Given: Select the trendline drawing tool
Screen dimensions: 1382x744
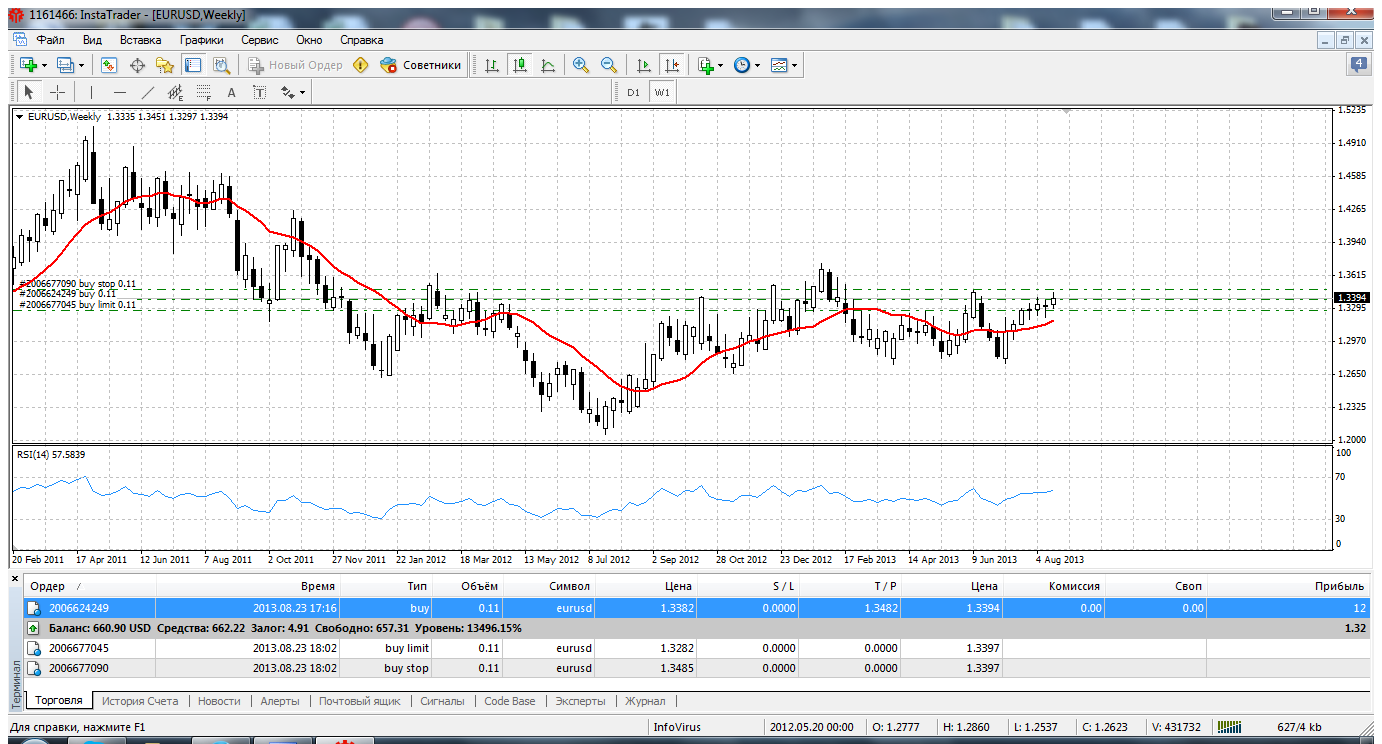Looking at the screenshot, I should point(148,92).
